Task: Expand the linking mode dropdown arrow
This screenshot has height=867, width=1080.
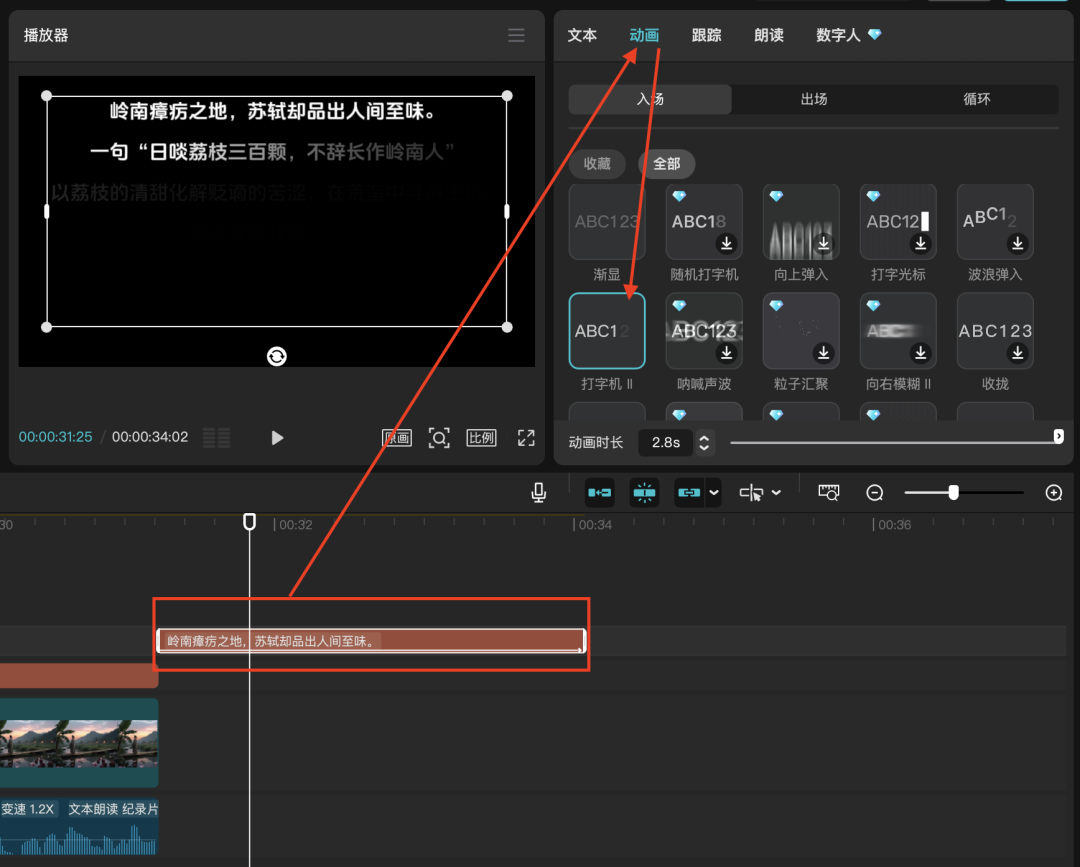Action: [714, 492]
